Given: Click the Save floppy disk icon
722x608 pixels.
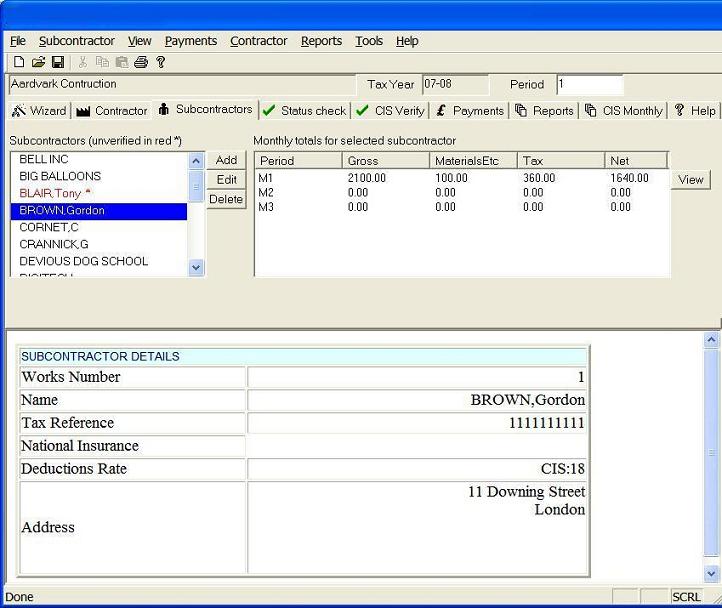Looking at the screenshot, I should point(58,62).
